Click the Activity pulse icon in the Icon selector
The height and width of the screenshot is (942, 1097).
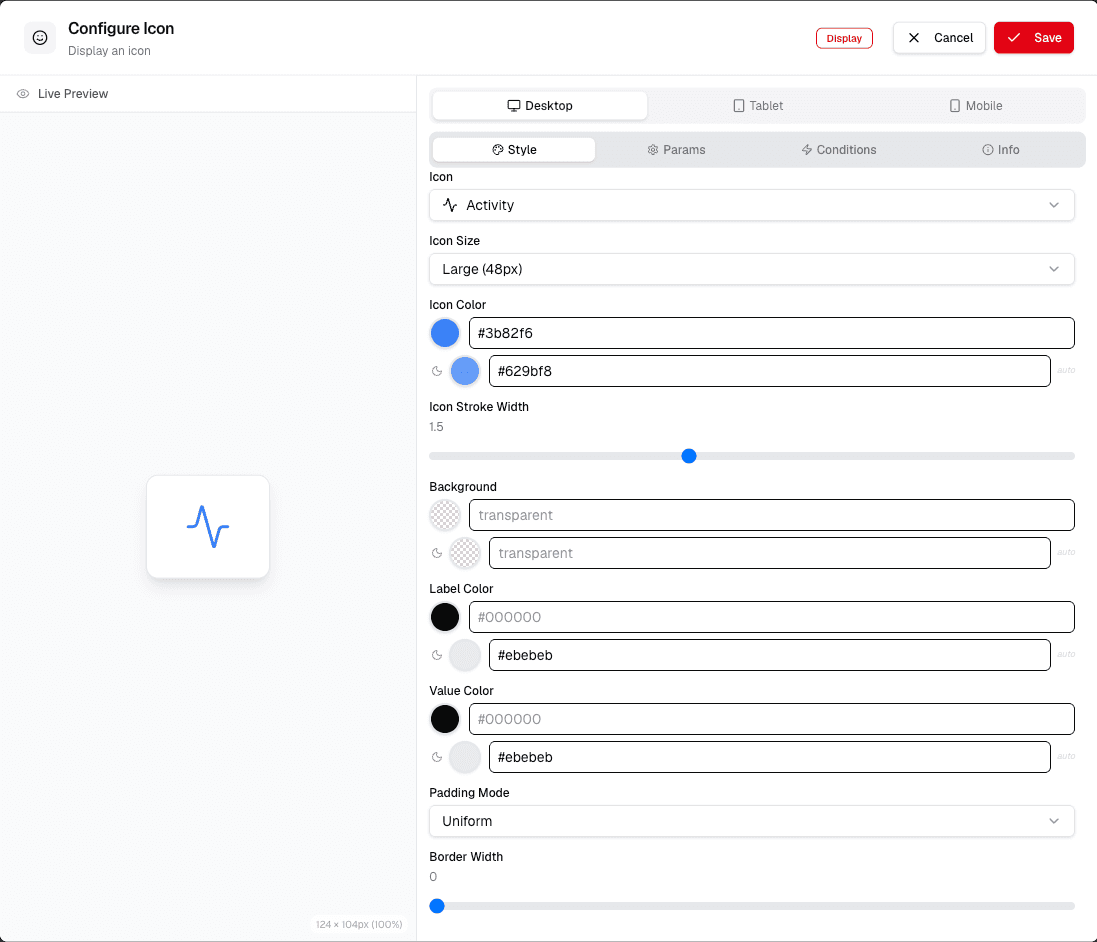(x=450, y=205)
